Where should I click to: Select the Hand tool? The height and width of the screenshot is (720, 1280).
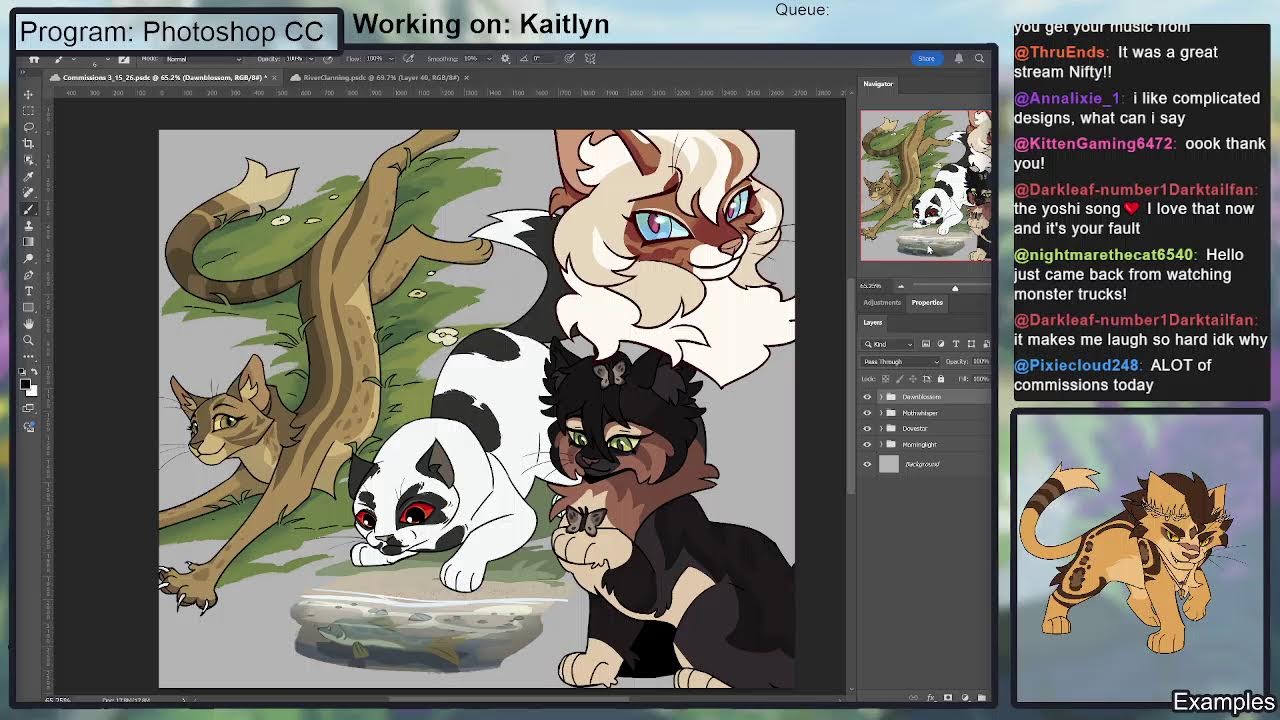coord(28,323)
